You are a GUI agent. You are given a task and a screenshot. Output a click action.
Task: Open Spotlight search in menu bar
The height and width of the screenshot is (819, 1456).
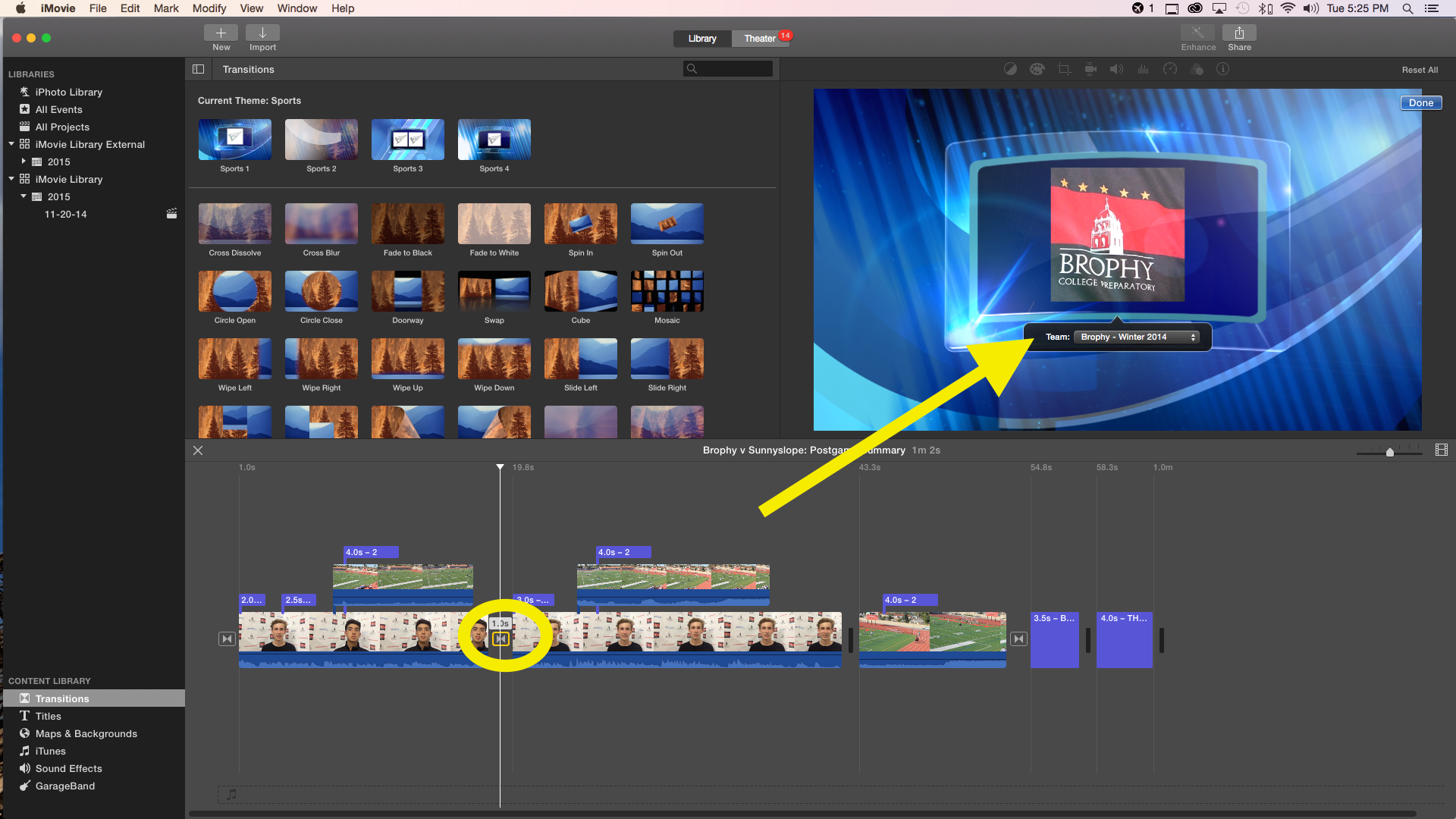pyautogui.click(x=1407, y=8)
